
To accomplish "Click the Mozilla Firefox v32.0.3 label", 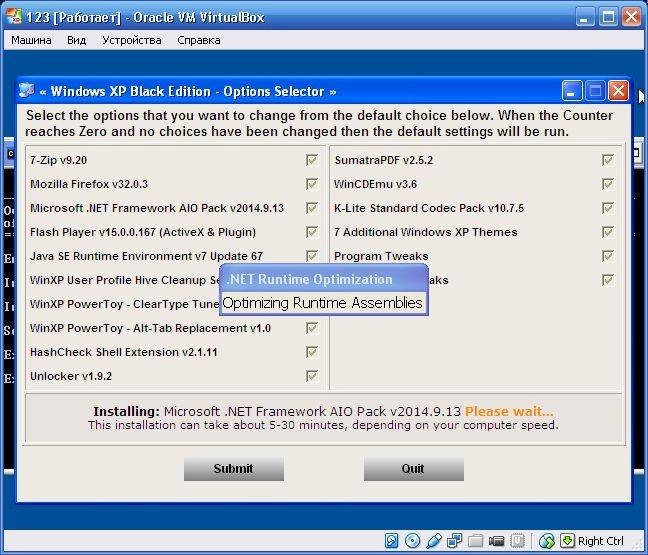I will tap(89, 184).
